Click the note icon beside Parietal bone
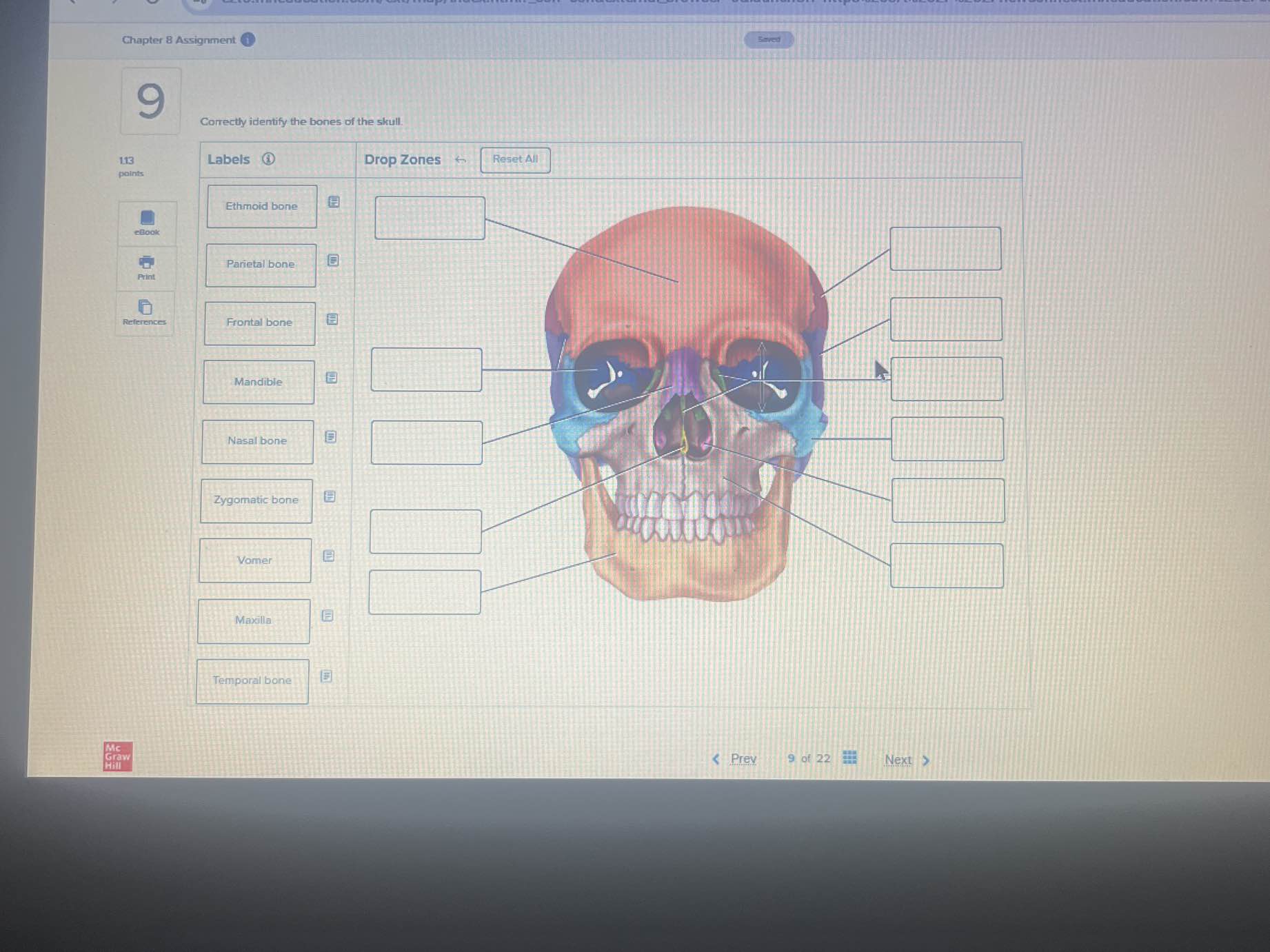The image size is (1270, 952). 333,261
